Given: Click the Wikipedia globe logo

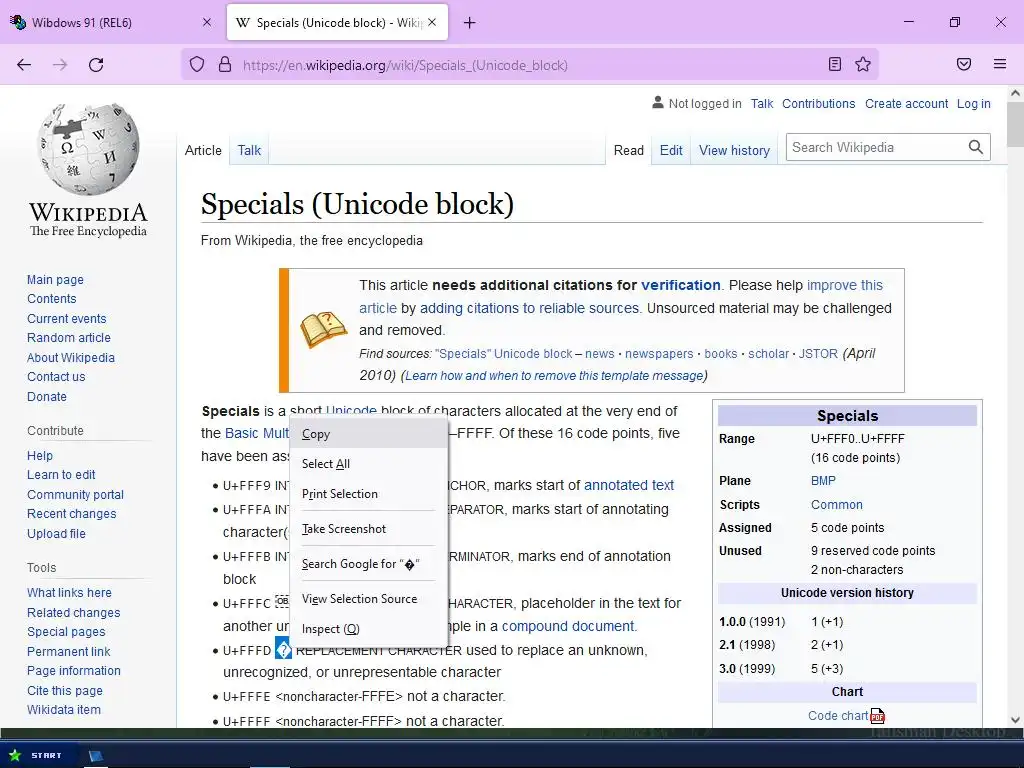Looking at the screenshot, I should coord(88,150).
